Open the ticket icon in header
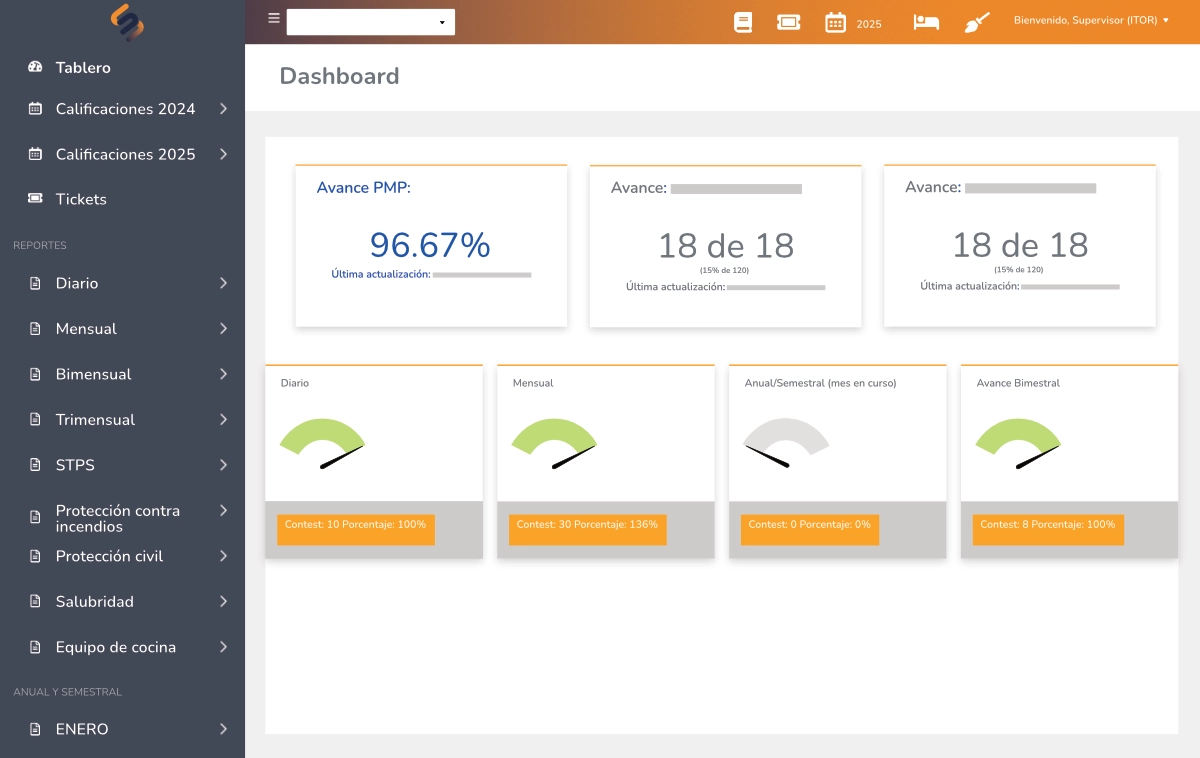The height and width of the screenshot is (758, 1200). click(x=788, y=22)
